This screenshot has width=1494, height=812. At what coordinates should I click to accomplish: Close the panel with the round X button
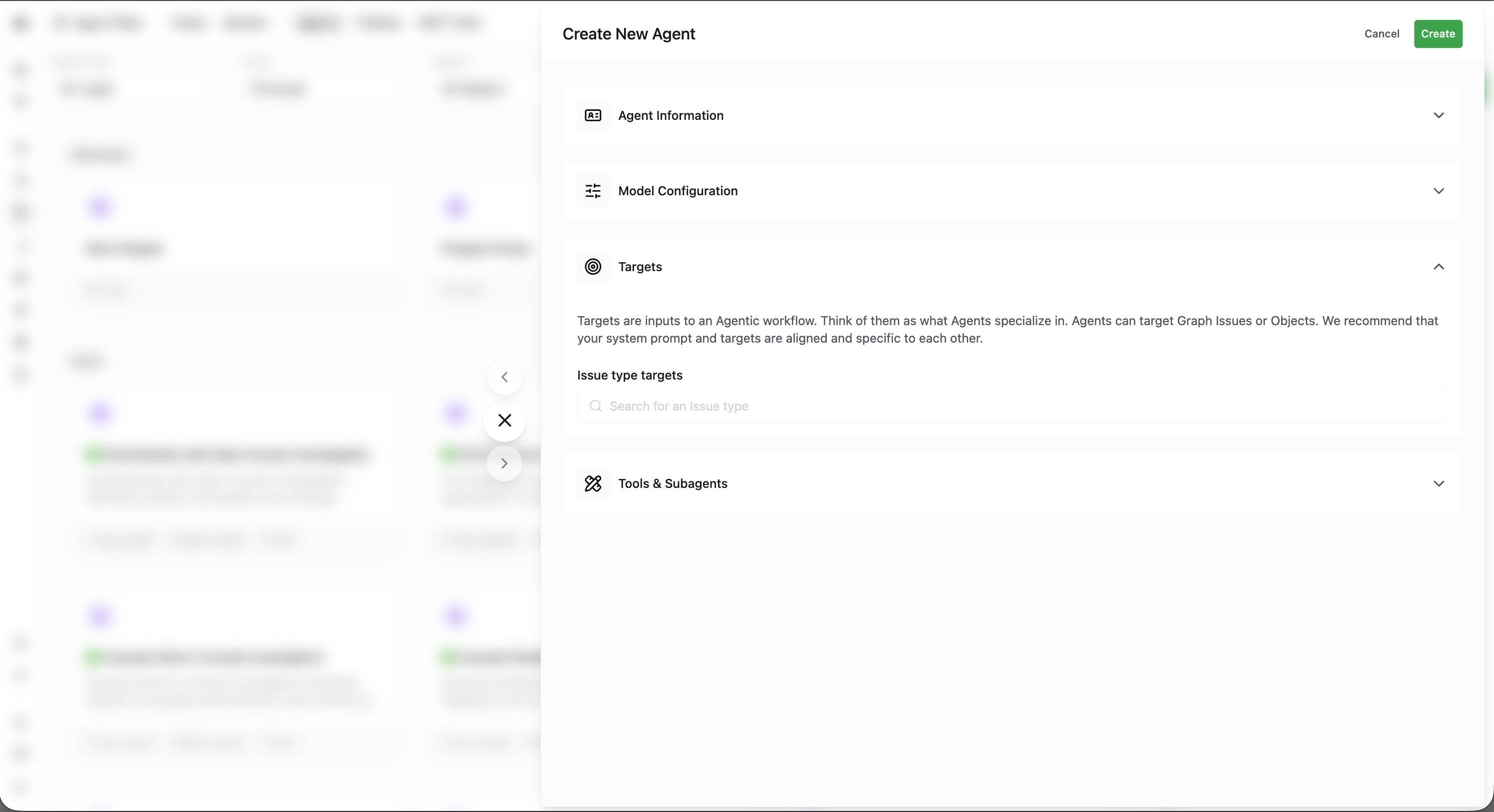point(505,420)
